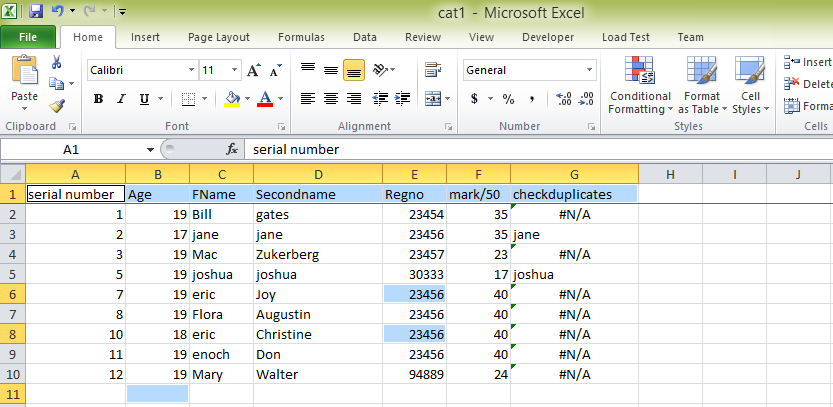
Task: Open the Fill Color dropdown arrow
Action: click(248, 99)
